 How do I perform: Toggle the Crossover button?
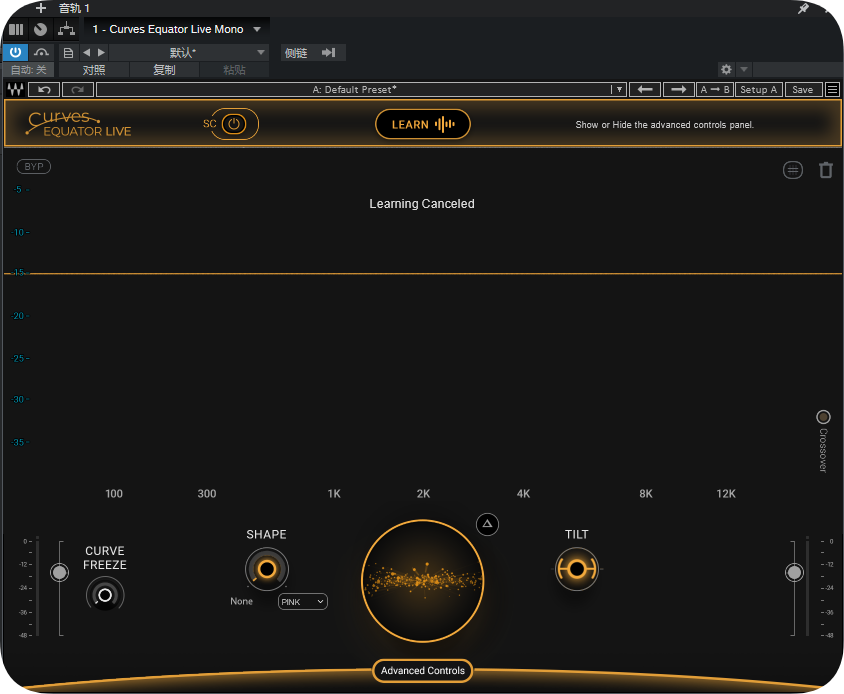823,417
